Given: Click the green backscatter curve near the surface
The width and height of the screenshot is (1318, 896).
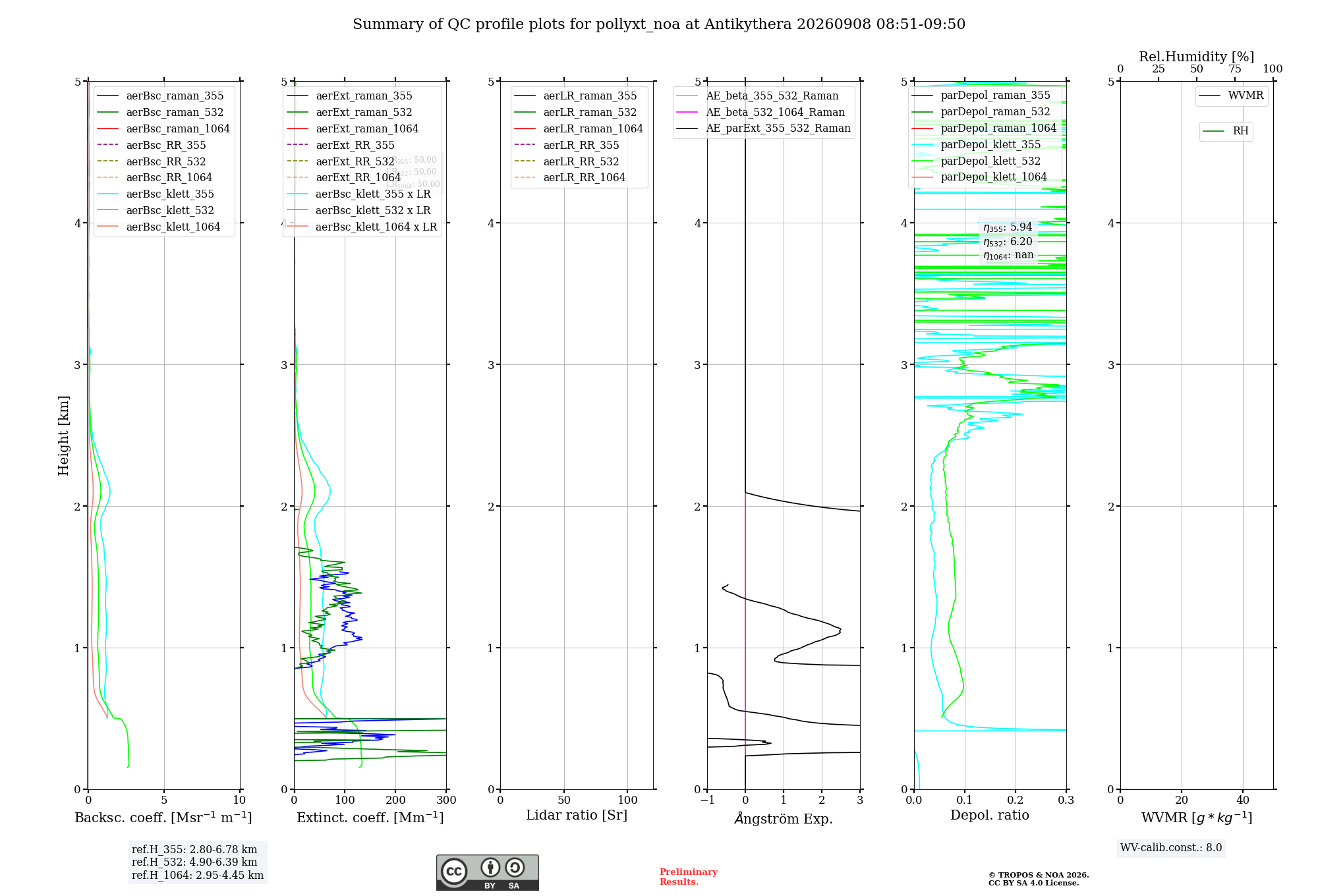Looking at the screenshot, I should click(127, 744).
